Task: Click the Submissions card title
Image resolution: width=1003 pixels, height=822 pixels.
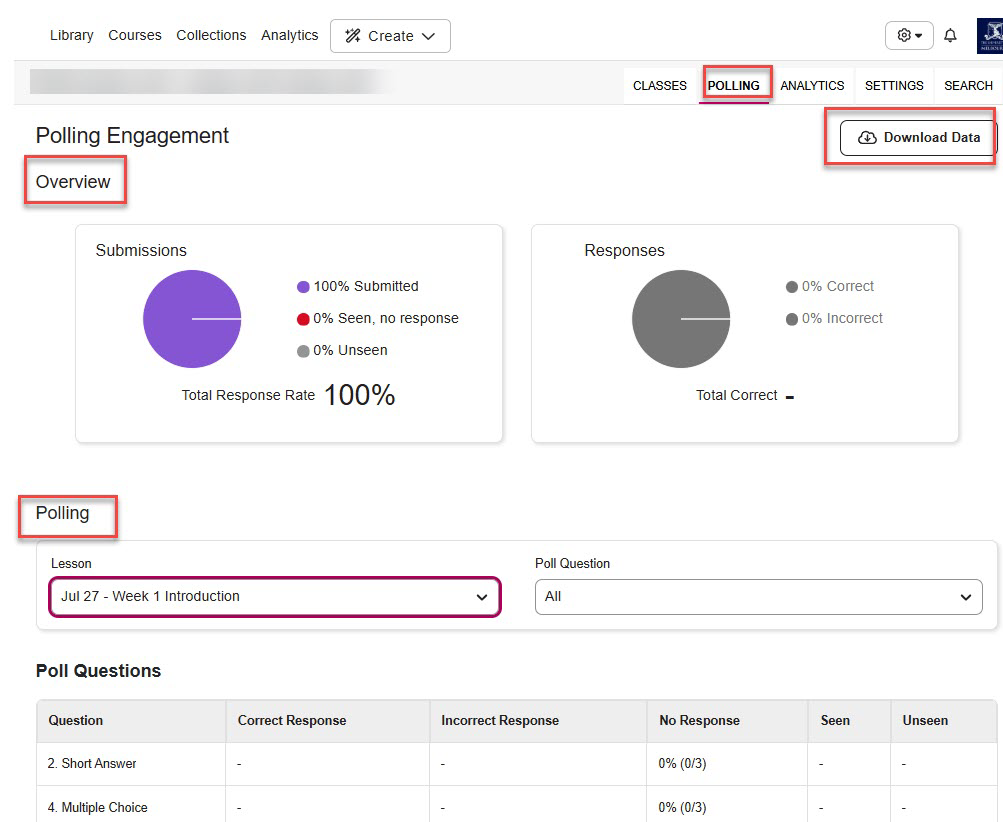Action: point(141,250)
